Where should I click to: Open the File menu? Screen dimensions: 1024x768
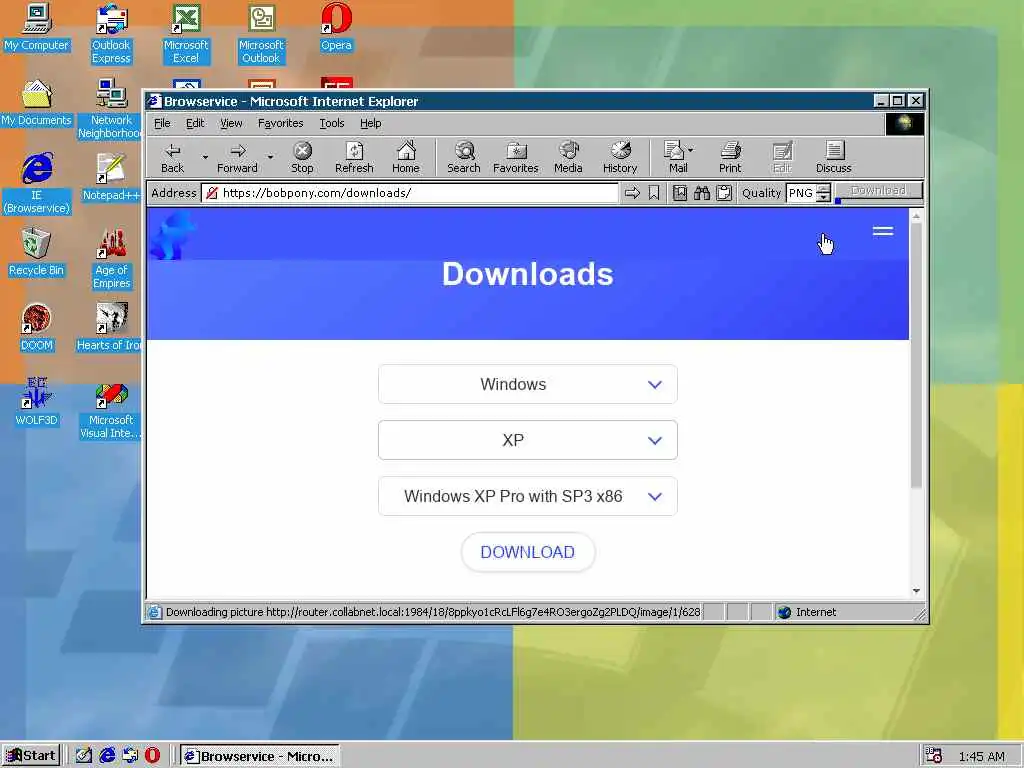(162, 123)
